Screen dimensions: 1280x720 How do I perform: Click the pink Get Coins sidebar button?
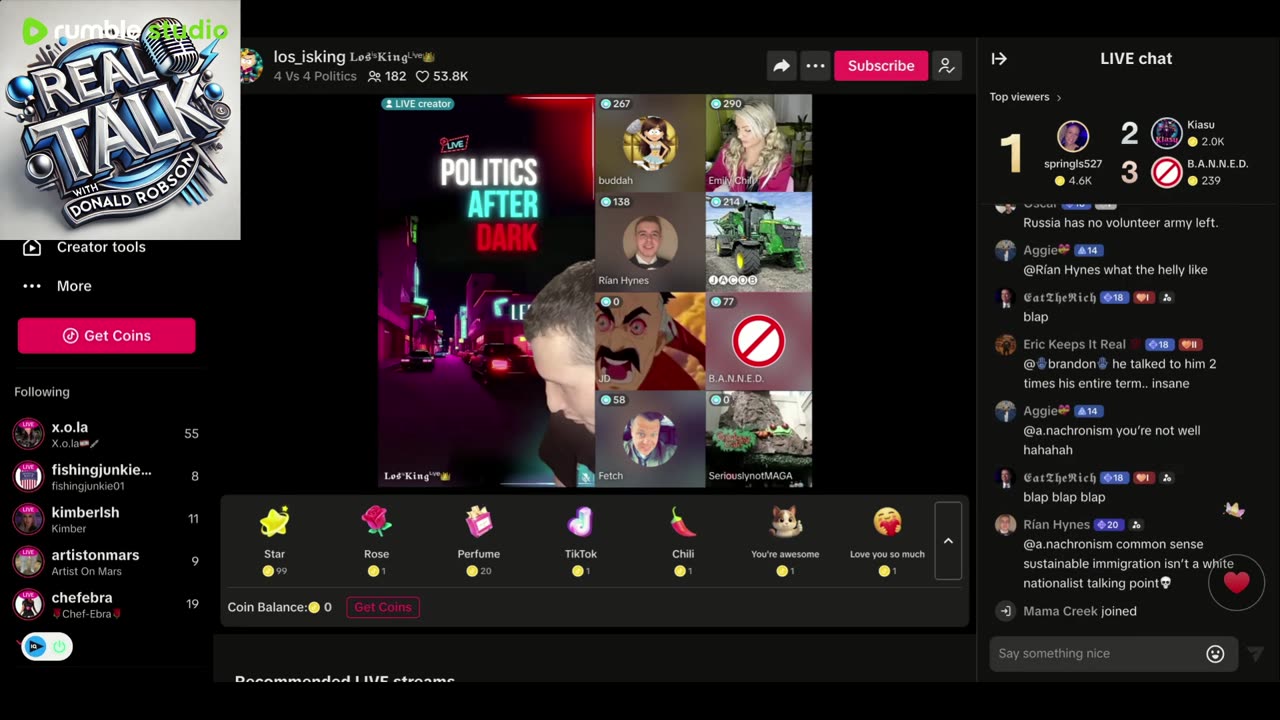point(106,336)
